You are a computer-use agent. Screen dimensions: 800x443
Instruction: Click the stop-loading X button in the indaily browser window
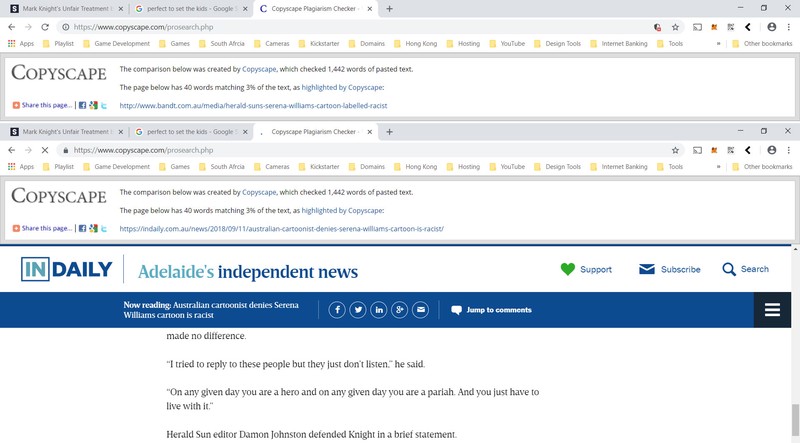click(x=45, y=150)
